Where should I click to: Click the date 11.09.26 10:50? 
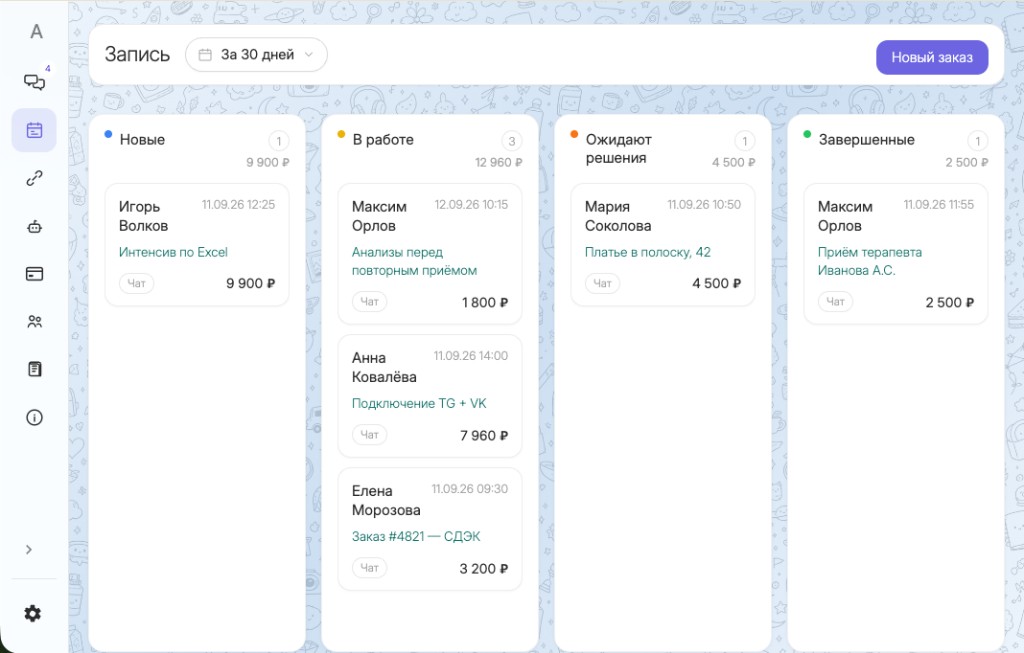pyautogui.click(x=704, y=204)
